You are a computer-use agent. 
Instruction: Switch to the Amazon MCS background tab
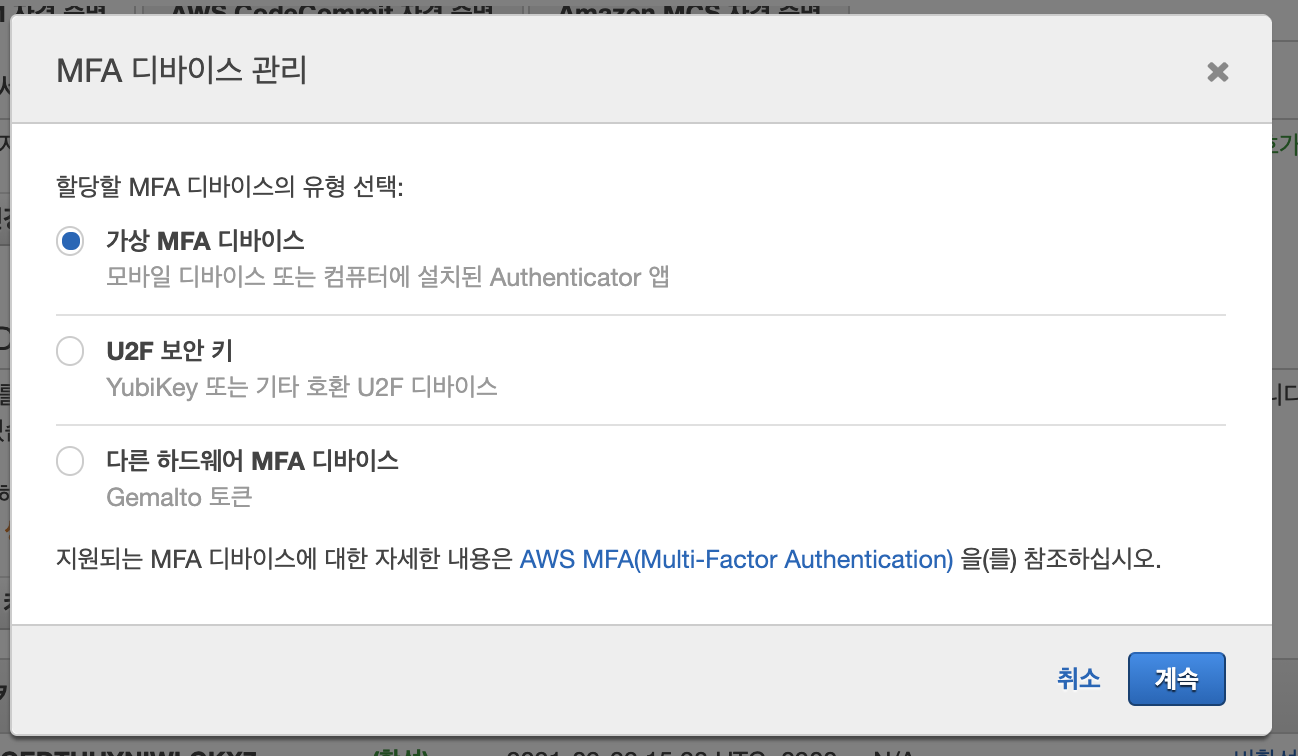pos(688,9)
